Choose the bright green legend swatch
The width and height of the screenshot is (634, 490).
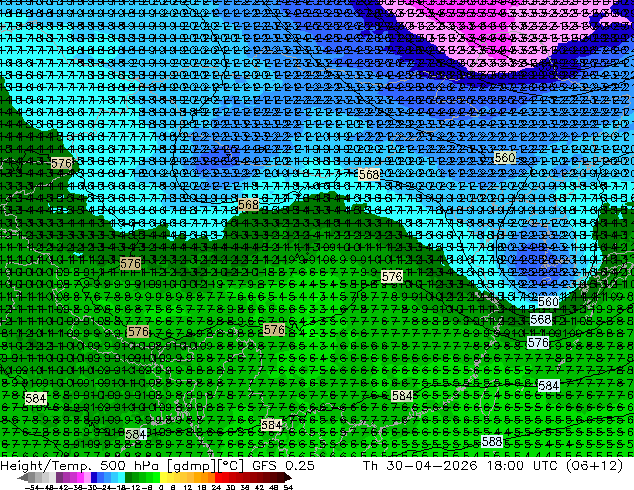click(x=156, y=477)
